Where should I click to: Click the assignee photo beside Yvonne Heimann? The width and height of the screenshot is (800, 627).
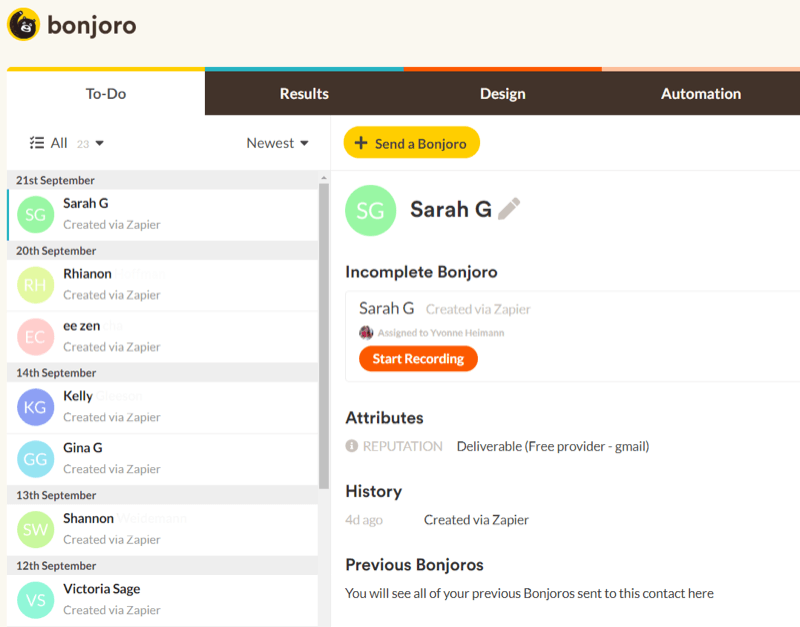[366, 333]
